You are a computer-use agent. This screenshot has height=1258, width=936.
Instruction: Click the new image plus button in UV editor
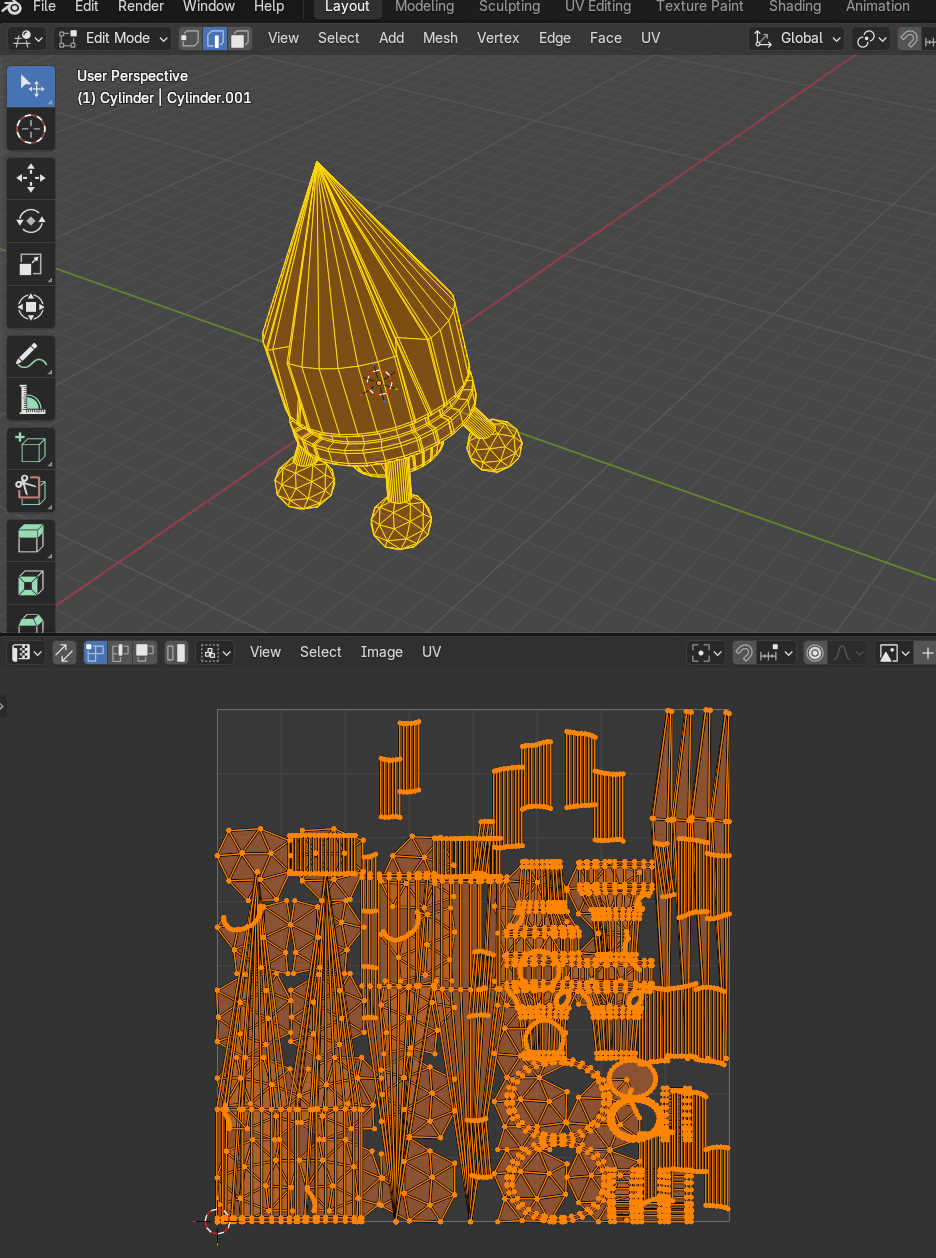[x=928, y=652]
